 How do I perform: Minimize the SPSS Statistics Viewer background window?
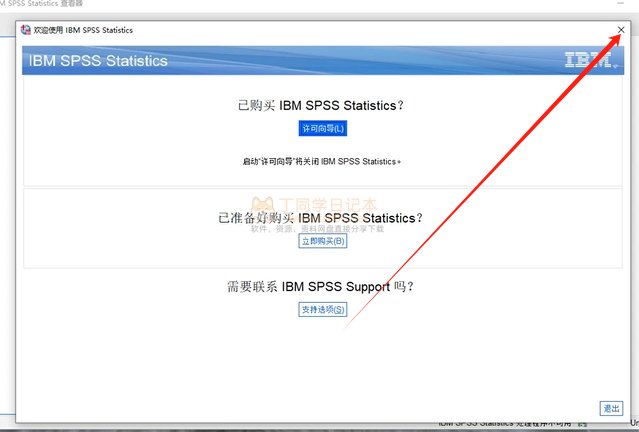(621, 3)
